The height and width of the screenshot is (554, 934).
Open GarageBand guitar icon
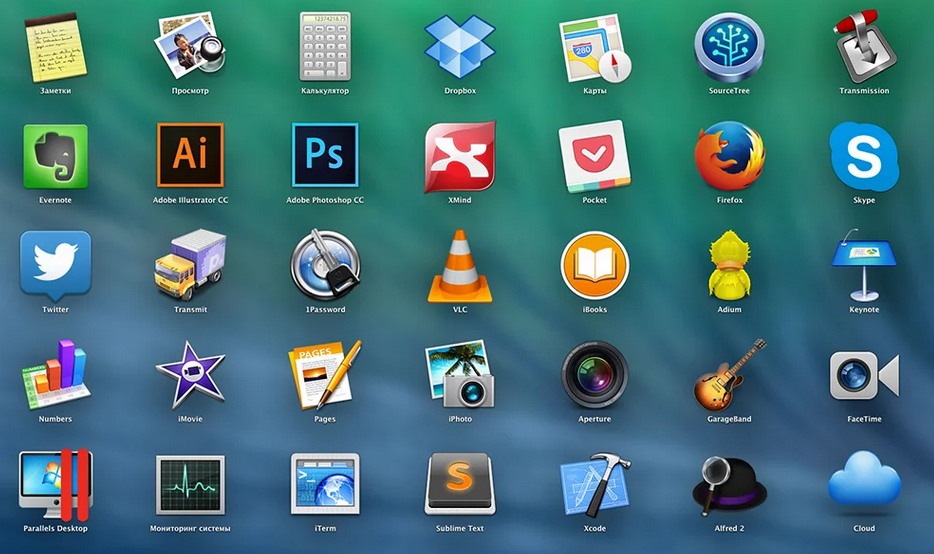[x=729, y=375]
